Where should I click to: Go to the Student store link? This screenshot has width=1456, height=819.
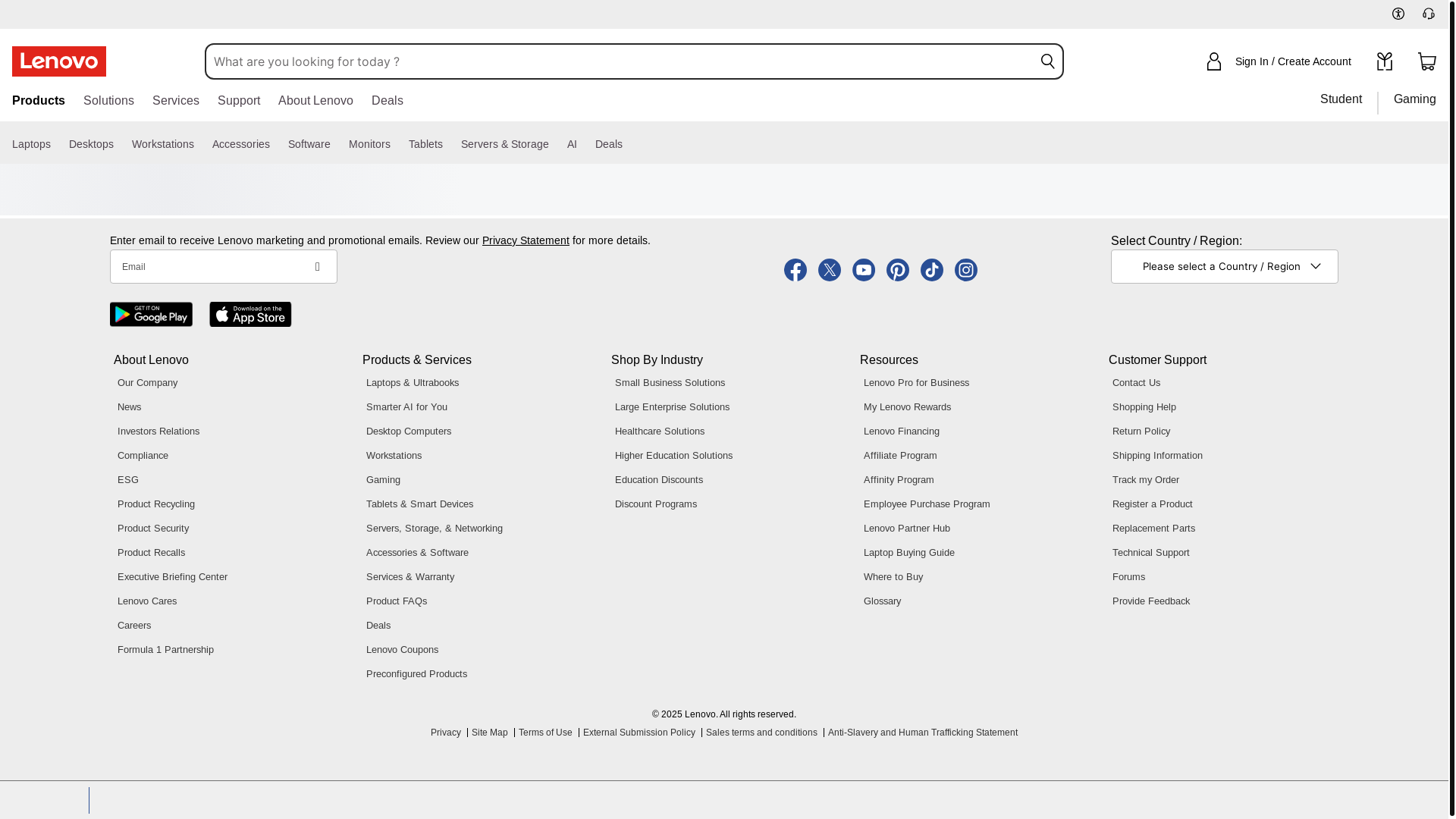[1341, 99]
